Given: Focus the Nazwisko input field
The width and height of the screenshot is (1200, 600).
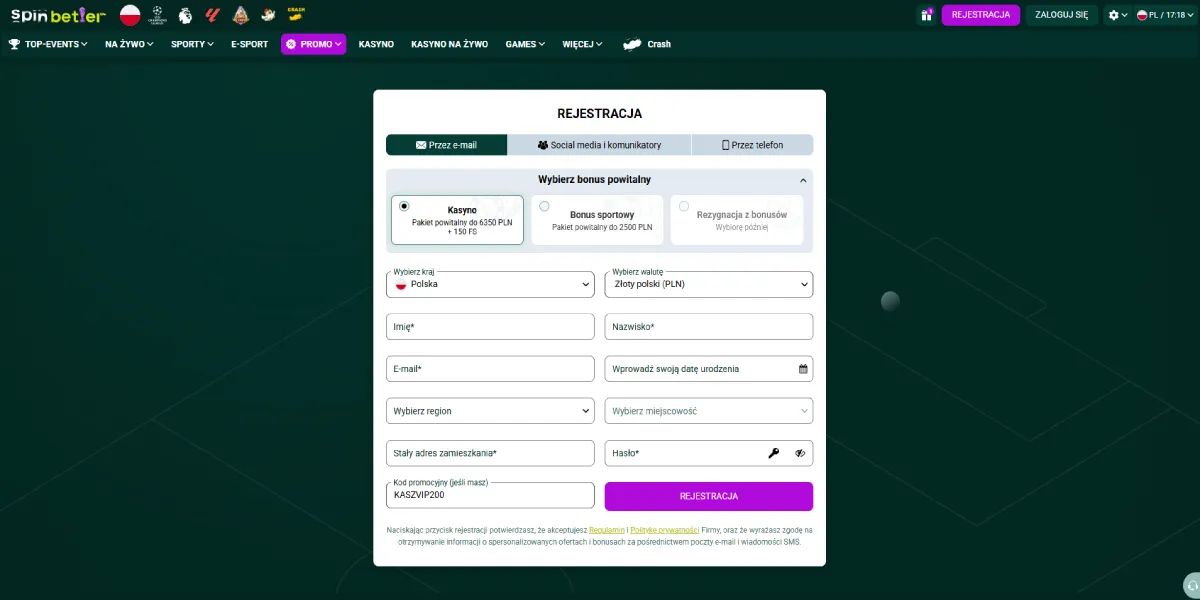Looking at the screenshot, I should [x=709, y=327].
